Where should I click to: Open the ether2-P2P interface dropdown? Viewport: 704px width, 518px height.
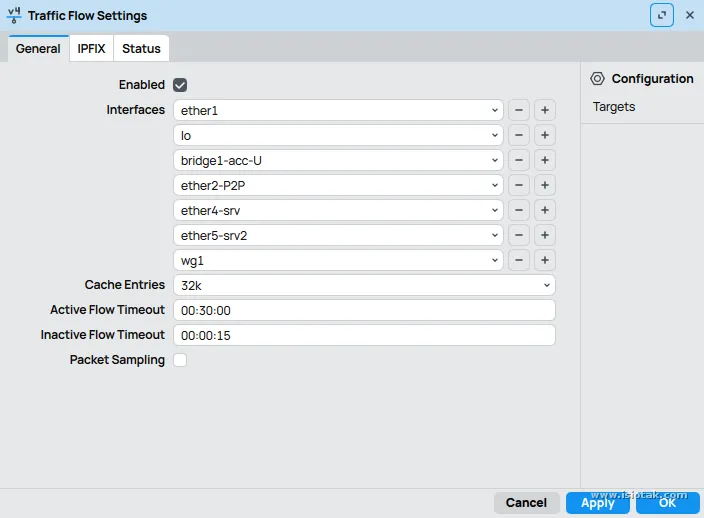[338, 185]
